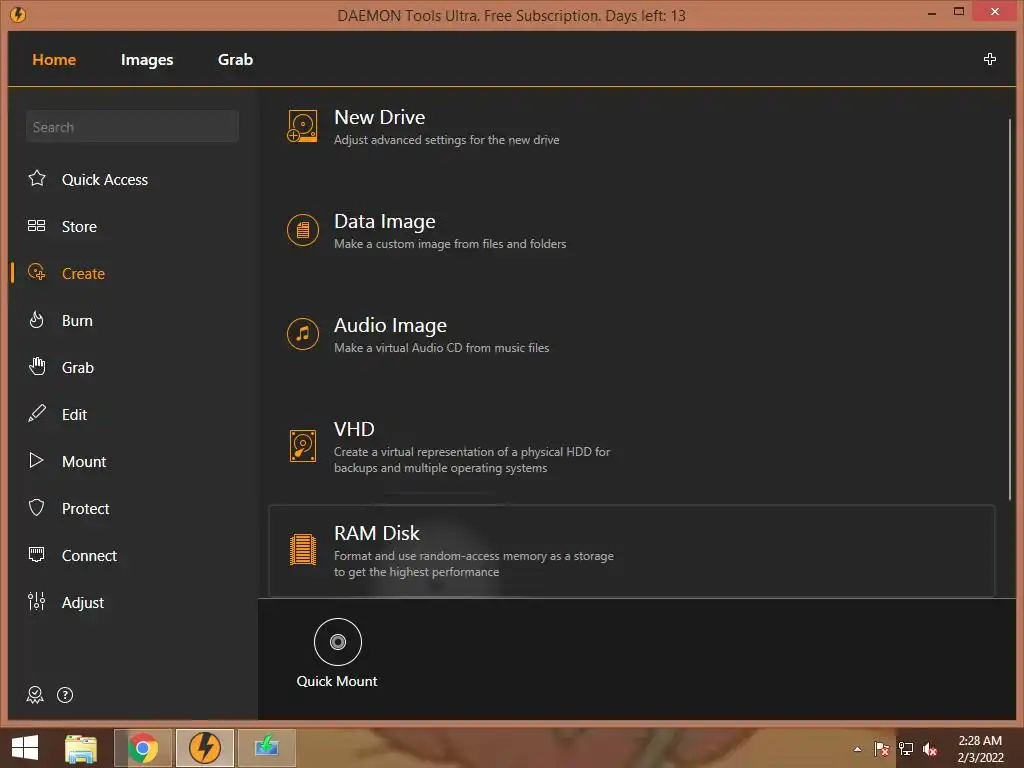Click the muted volume tray icon

930,749
